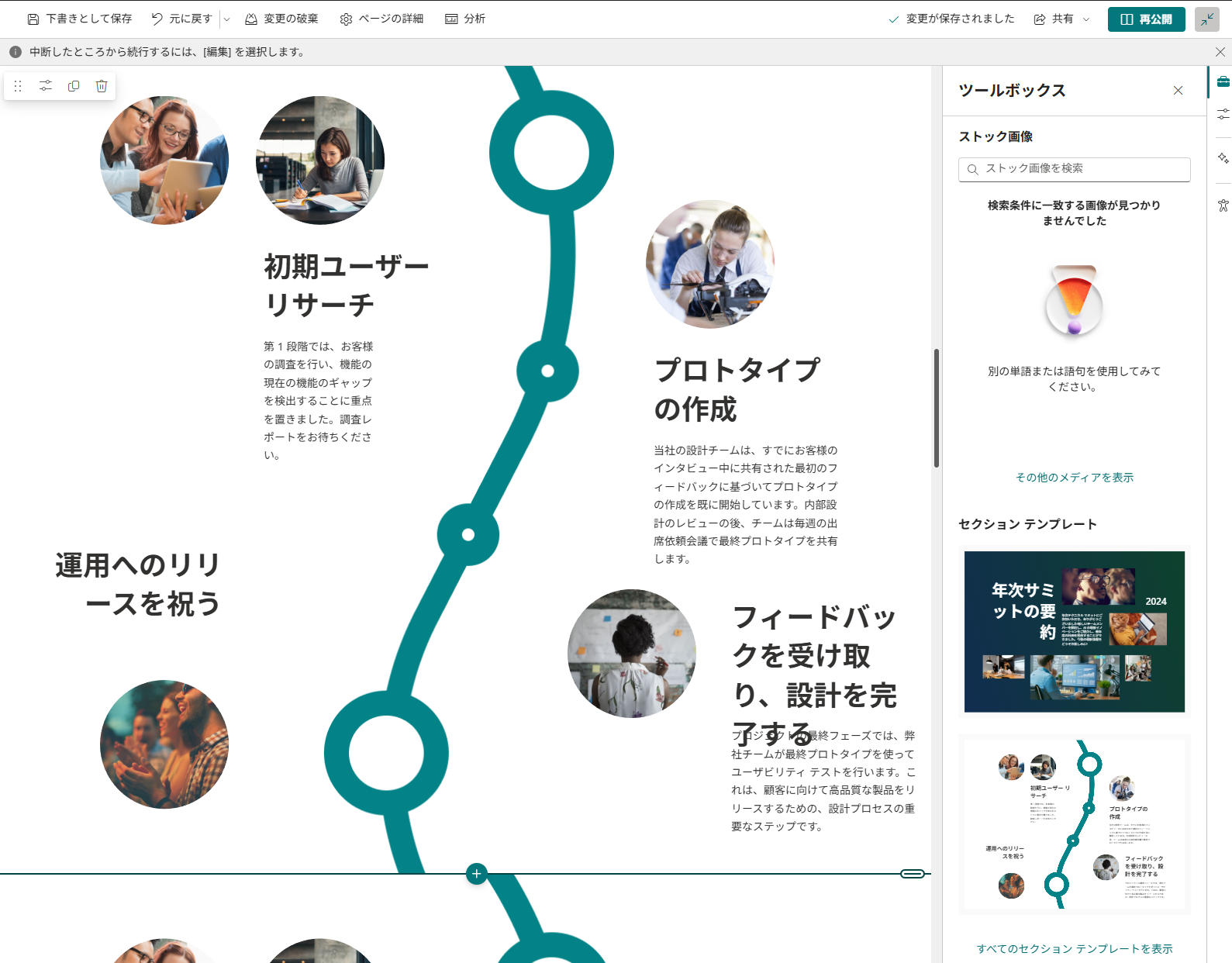The image size is (1232, 963).
Task: Duplicate the section with the copy icon
Action: (74, 86)
